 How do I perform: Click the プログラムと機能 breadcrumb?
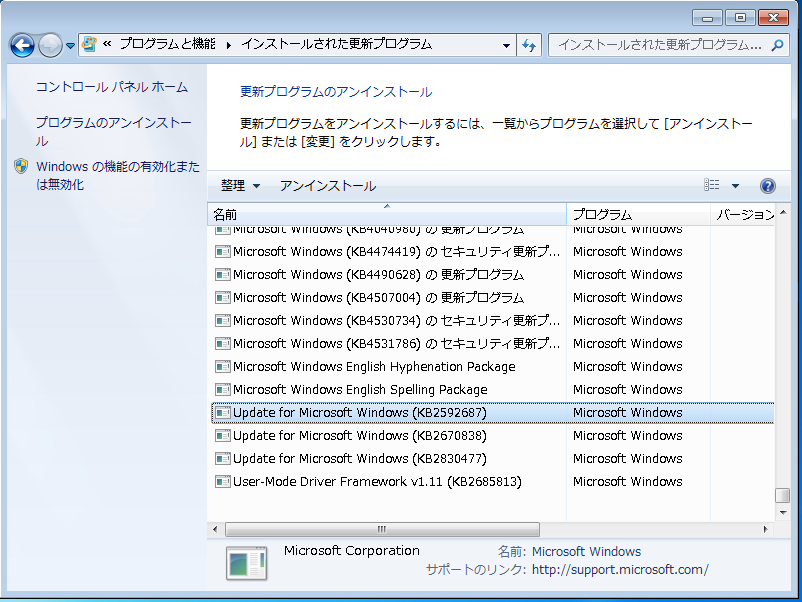pyautogui.click(x=167, y=44)
